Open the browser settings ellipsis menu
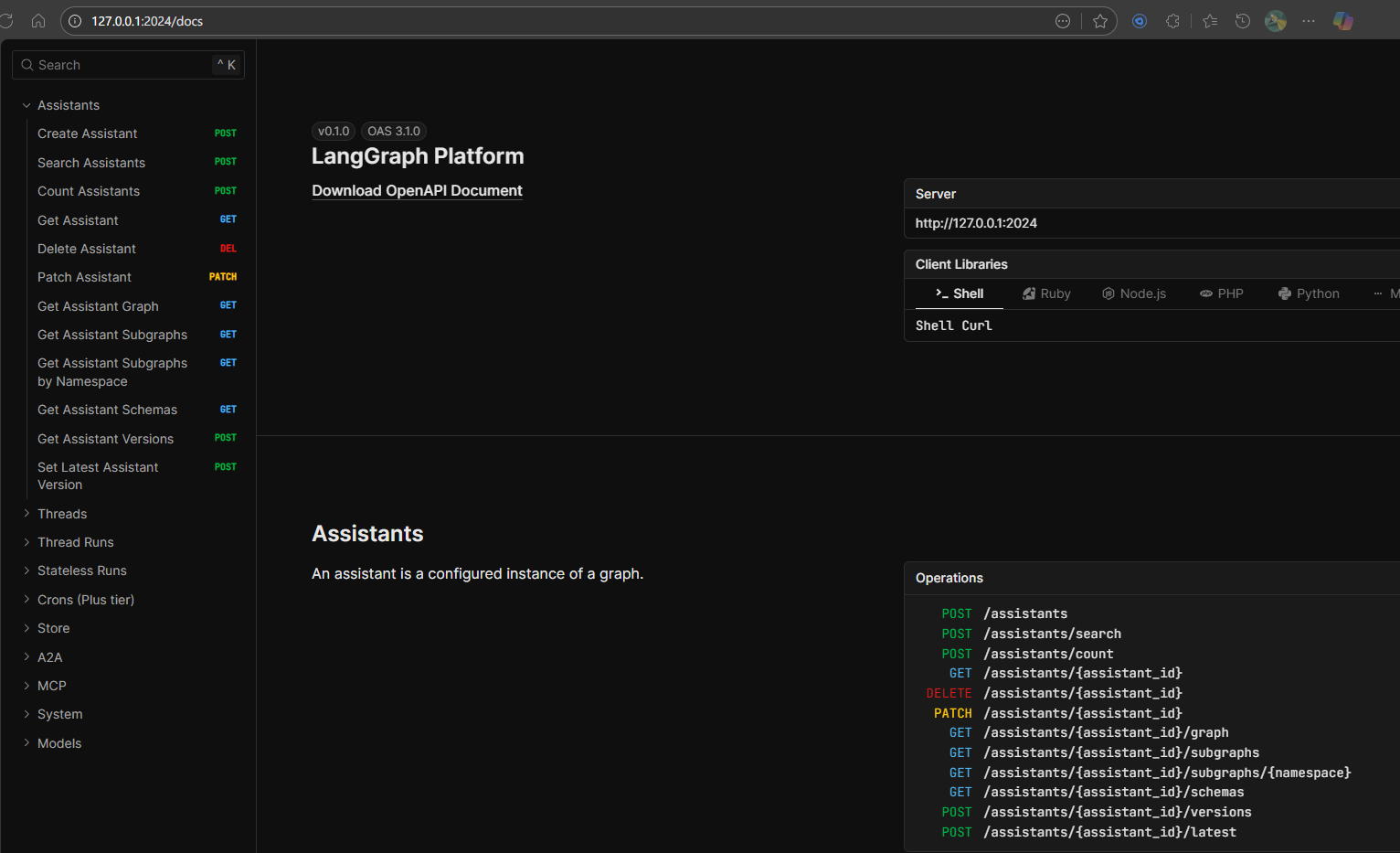Viewport: 1400px width, 853px height. [x=1309, y=21]
